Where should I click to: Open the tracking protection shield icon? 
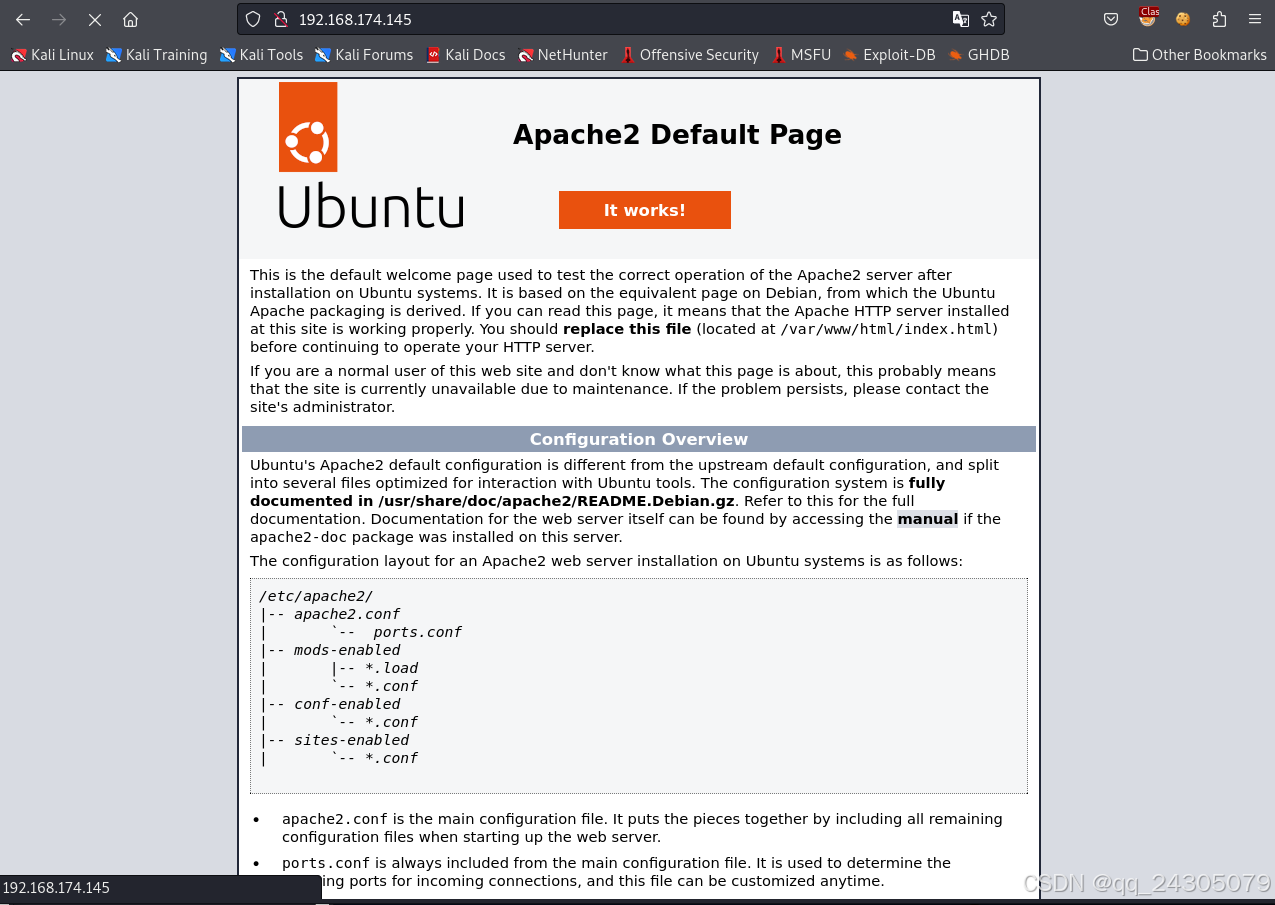[x=253, y=19]
